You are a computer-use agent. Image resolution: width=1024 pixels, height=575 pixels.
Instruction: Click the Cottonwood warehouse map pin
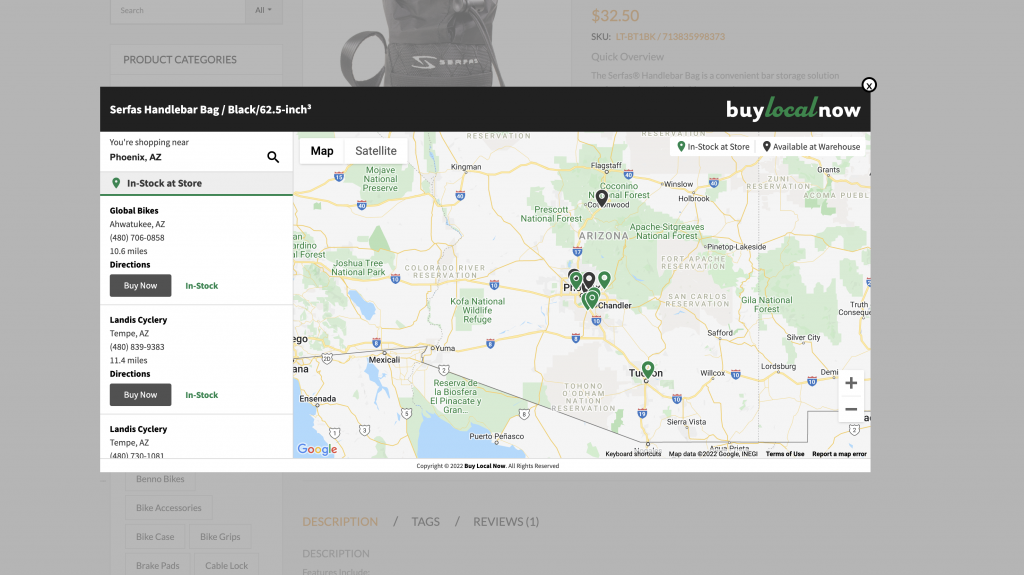click(602, 198)
